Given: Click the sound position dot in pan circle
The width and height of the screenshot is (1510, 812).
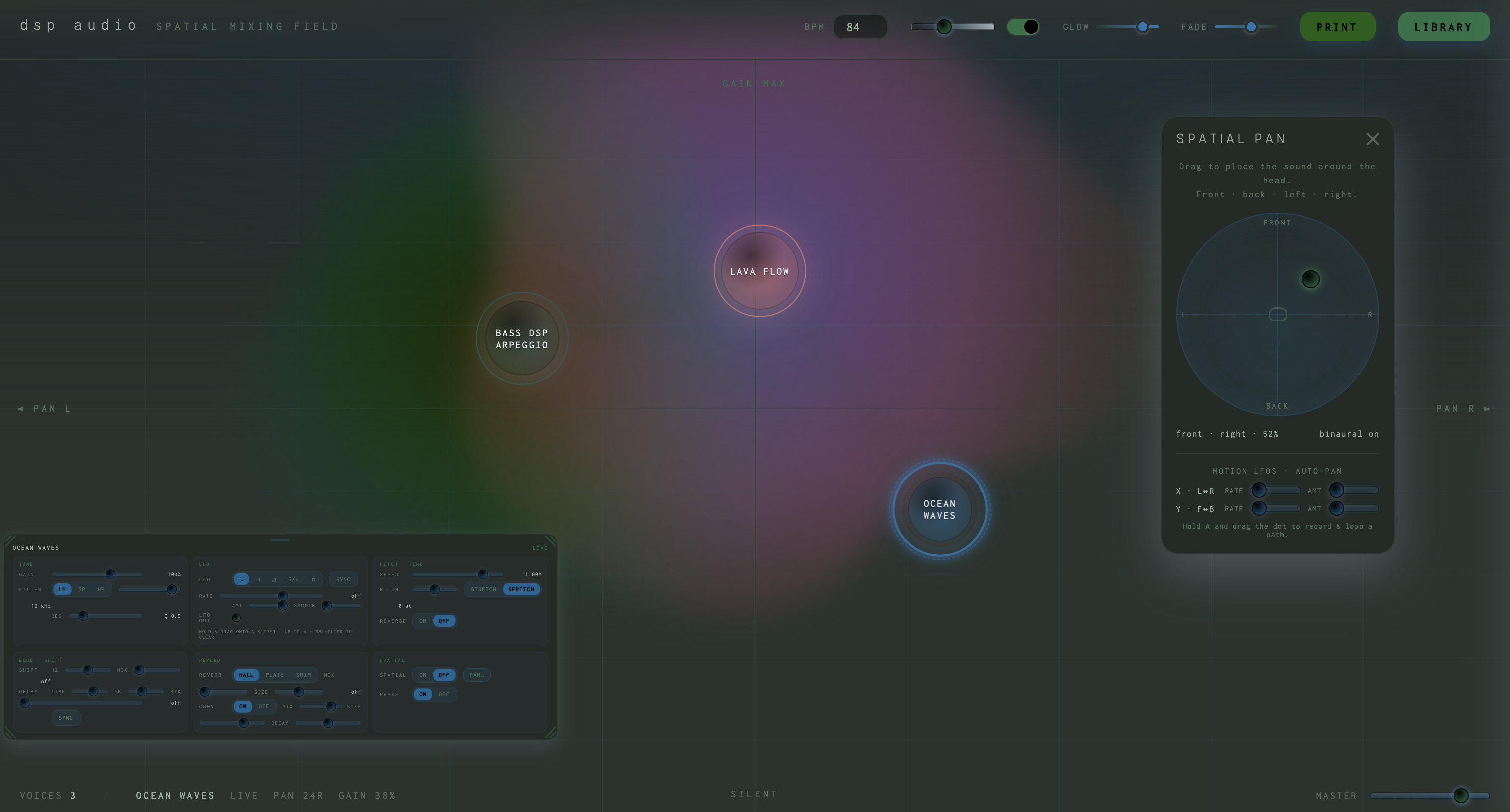Looking at the screenshot, I should tap(1311, 279).
